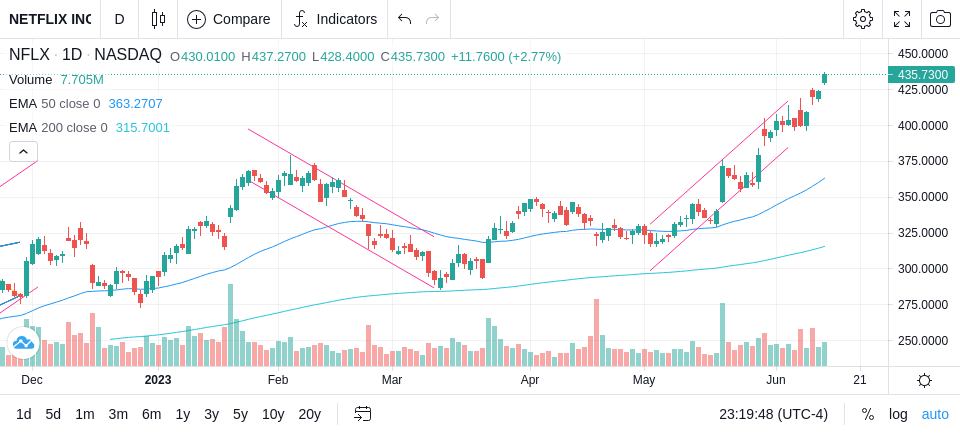
Task: Set range to 1d
Action: pos(24,414)
